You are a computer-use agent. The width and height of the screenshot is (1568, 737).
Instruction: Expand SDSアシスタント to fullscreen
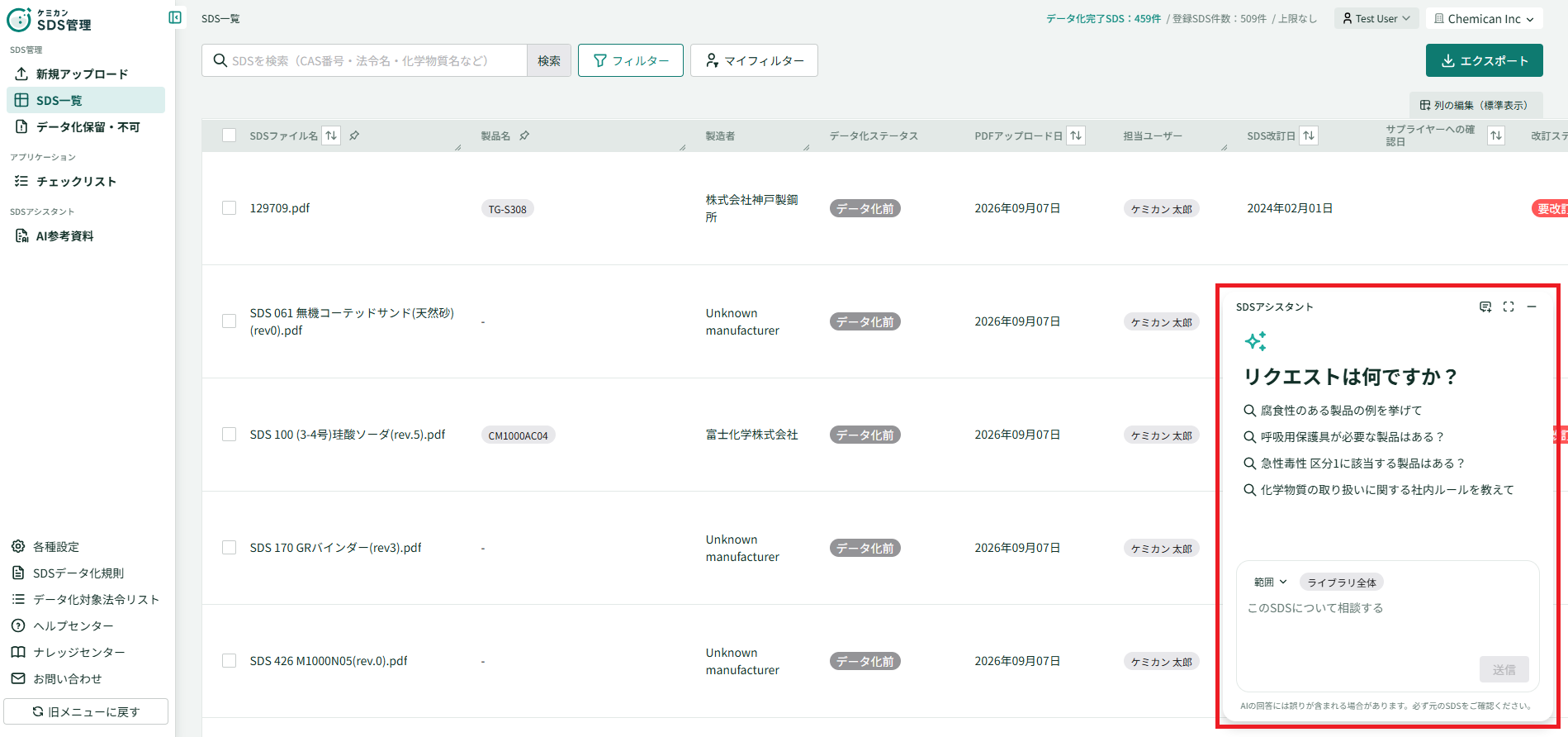[1509, 307]
